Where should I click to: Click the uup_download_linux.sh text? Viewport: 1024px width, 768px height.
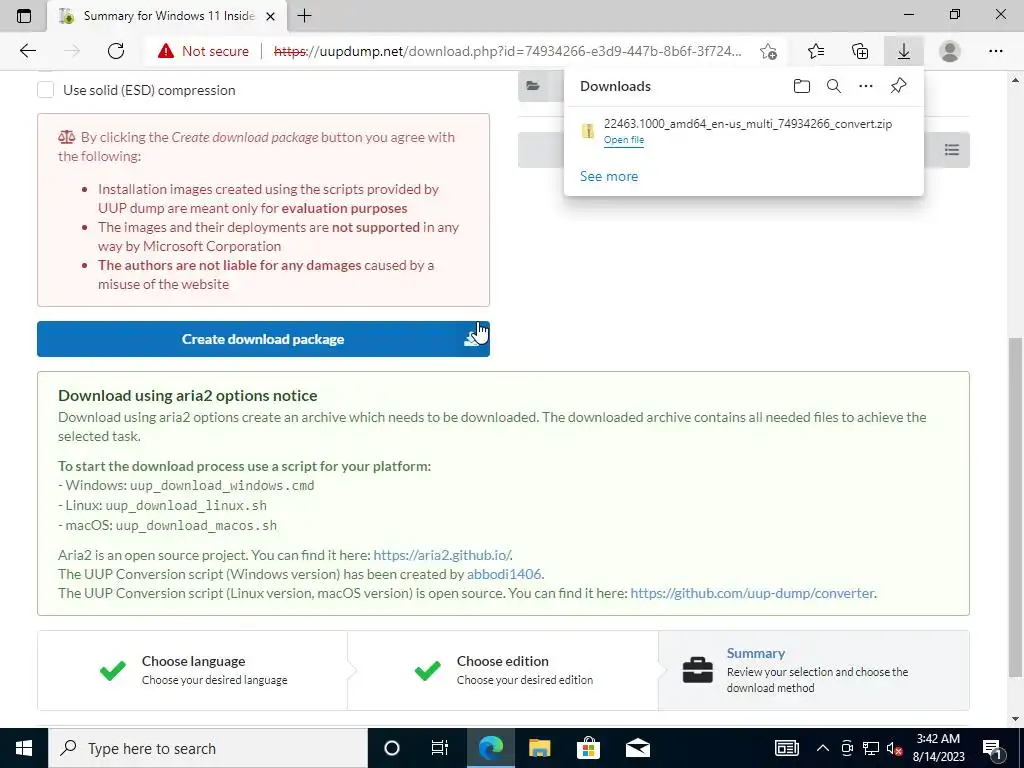click(186, 505)
